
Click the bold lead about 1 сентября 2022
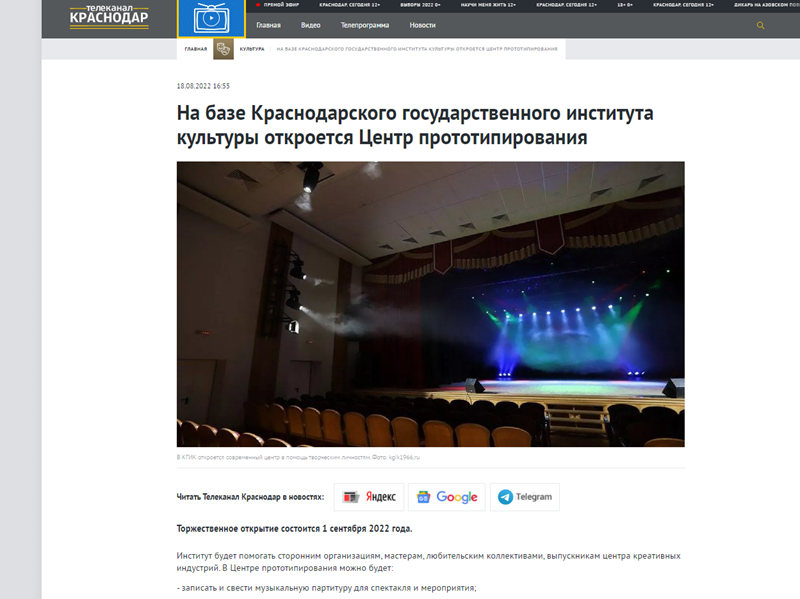coord(294,529)
